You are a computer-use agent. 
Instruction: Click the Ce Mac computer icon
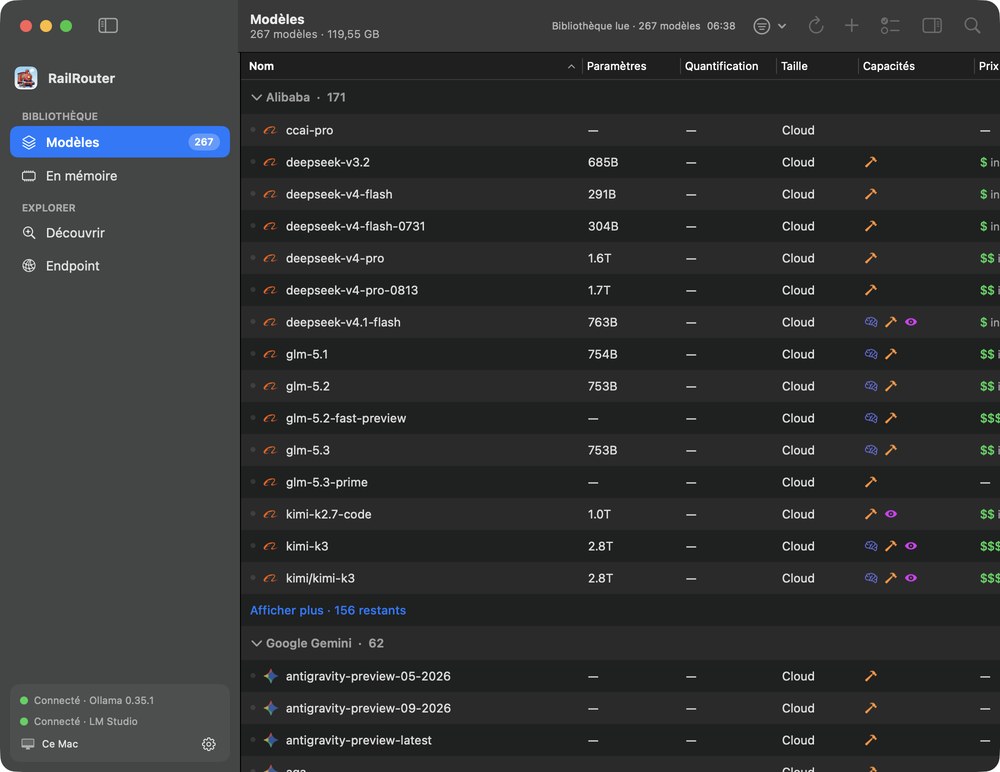point(28,744)
